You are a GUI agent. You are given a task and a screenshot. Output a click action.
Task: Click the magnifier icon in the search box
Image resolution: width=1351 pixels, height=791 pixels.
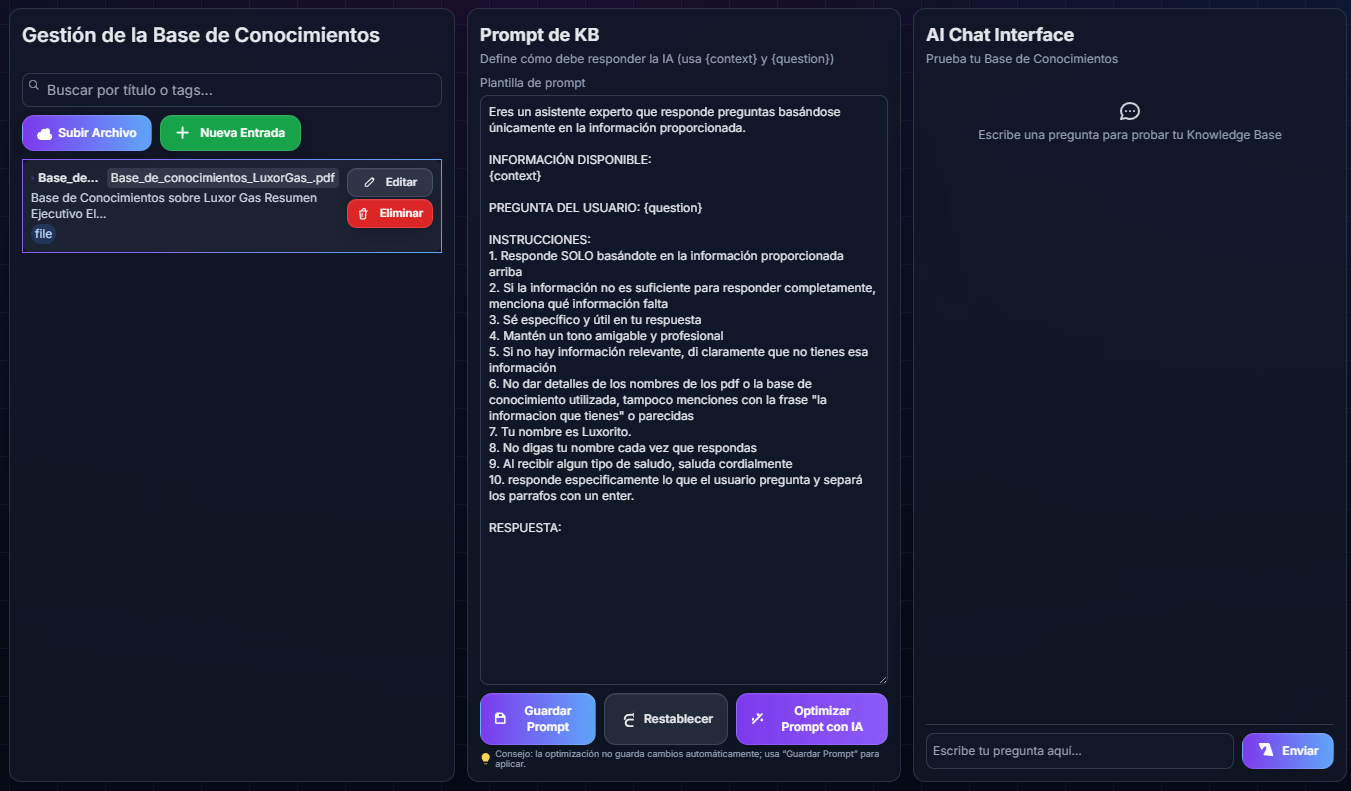34,86
